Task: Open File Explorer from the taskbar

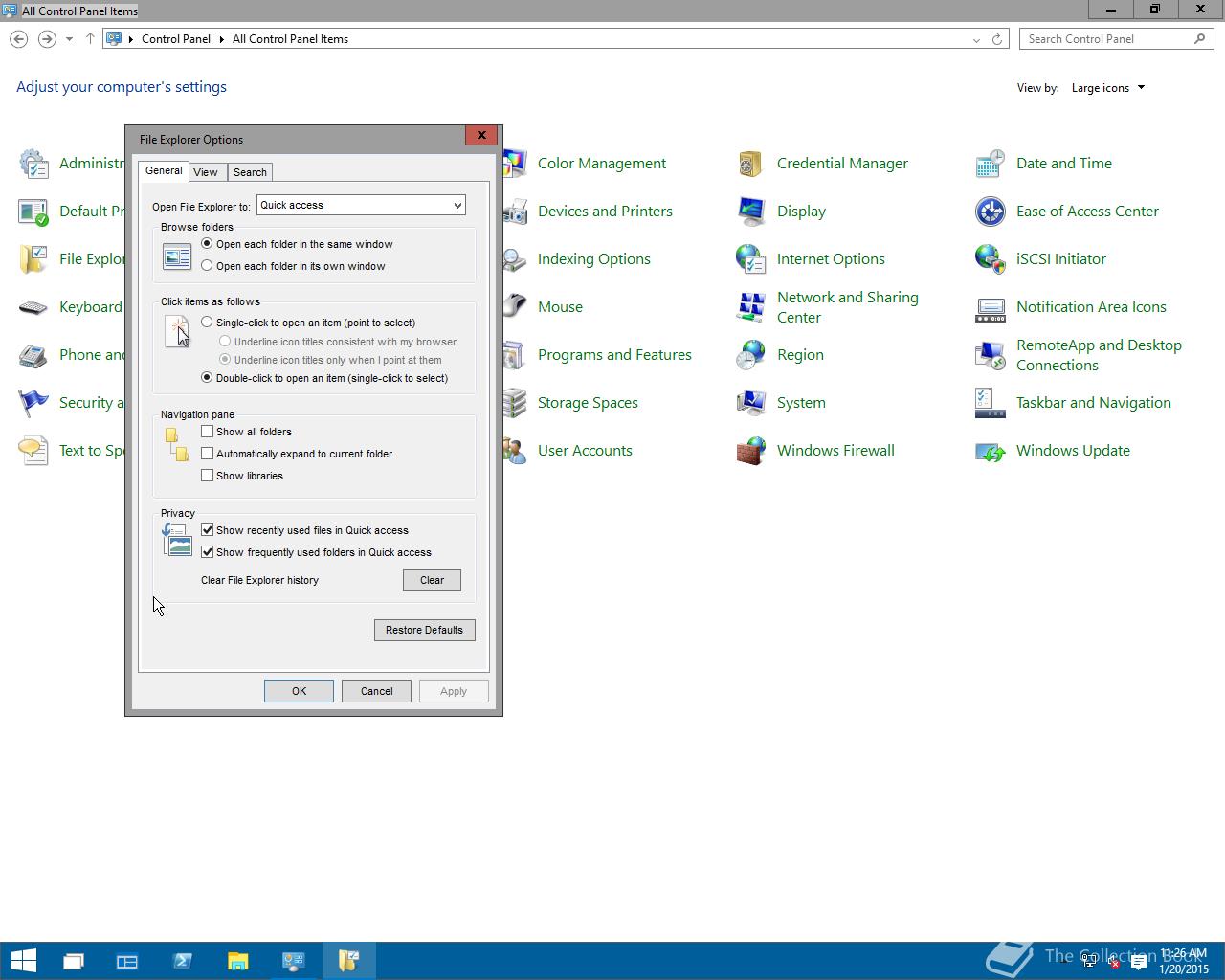Action: click(x=238, y=961)
